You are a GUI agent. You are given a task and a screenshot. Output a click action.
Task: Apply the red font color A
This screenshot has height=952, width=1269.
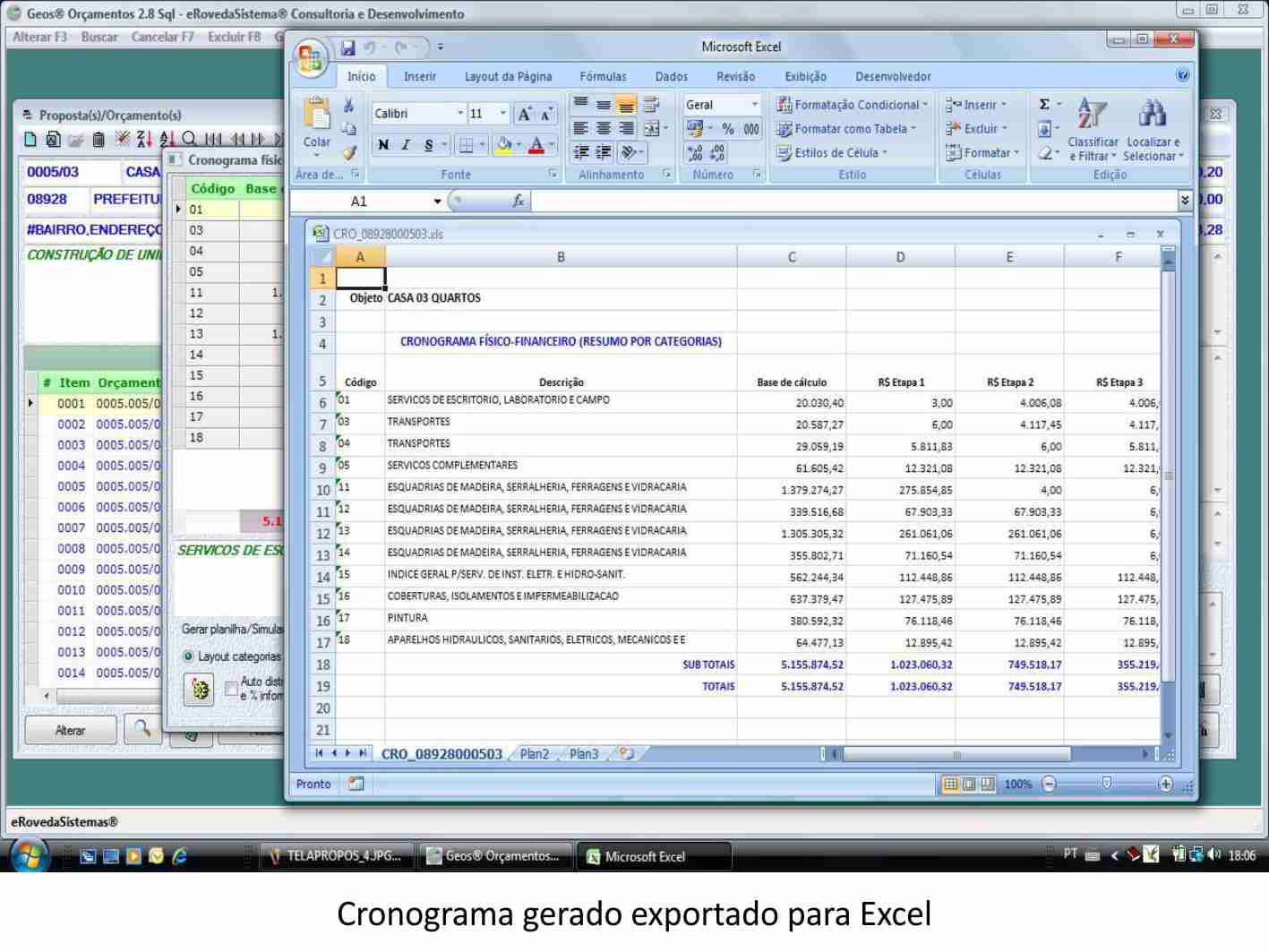click(x=536, y=145)
